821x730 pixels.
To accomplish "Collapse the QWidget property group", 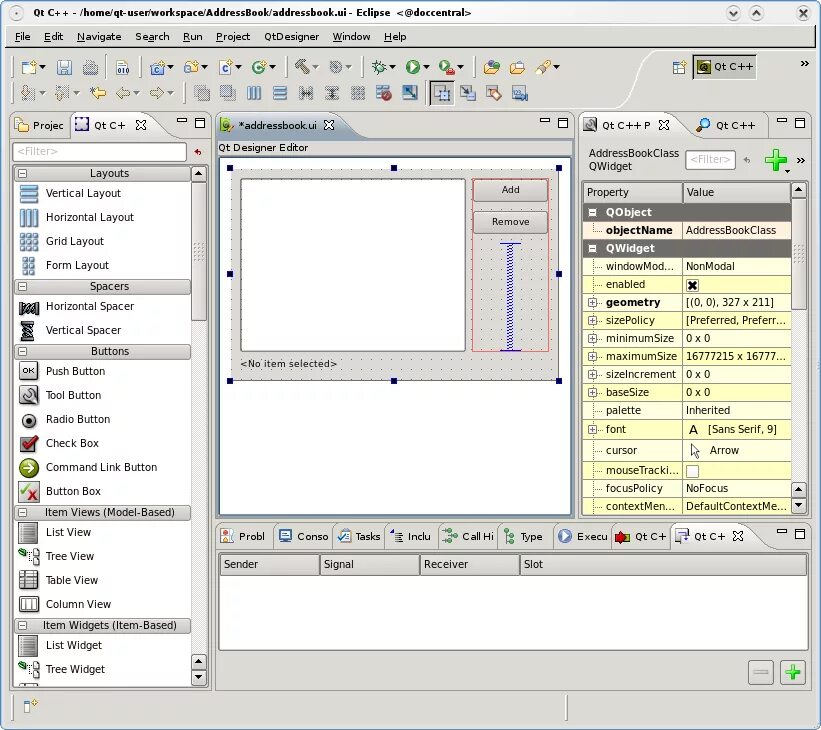I will 592,249.
